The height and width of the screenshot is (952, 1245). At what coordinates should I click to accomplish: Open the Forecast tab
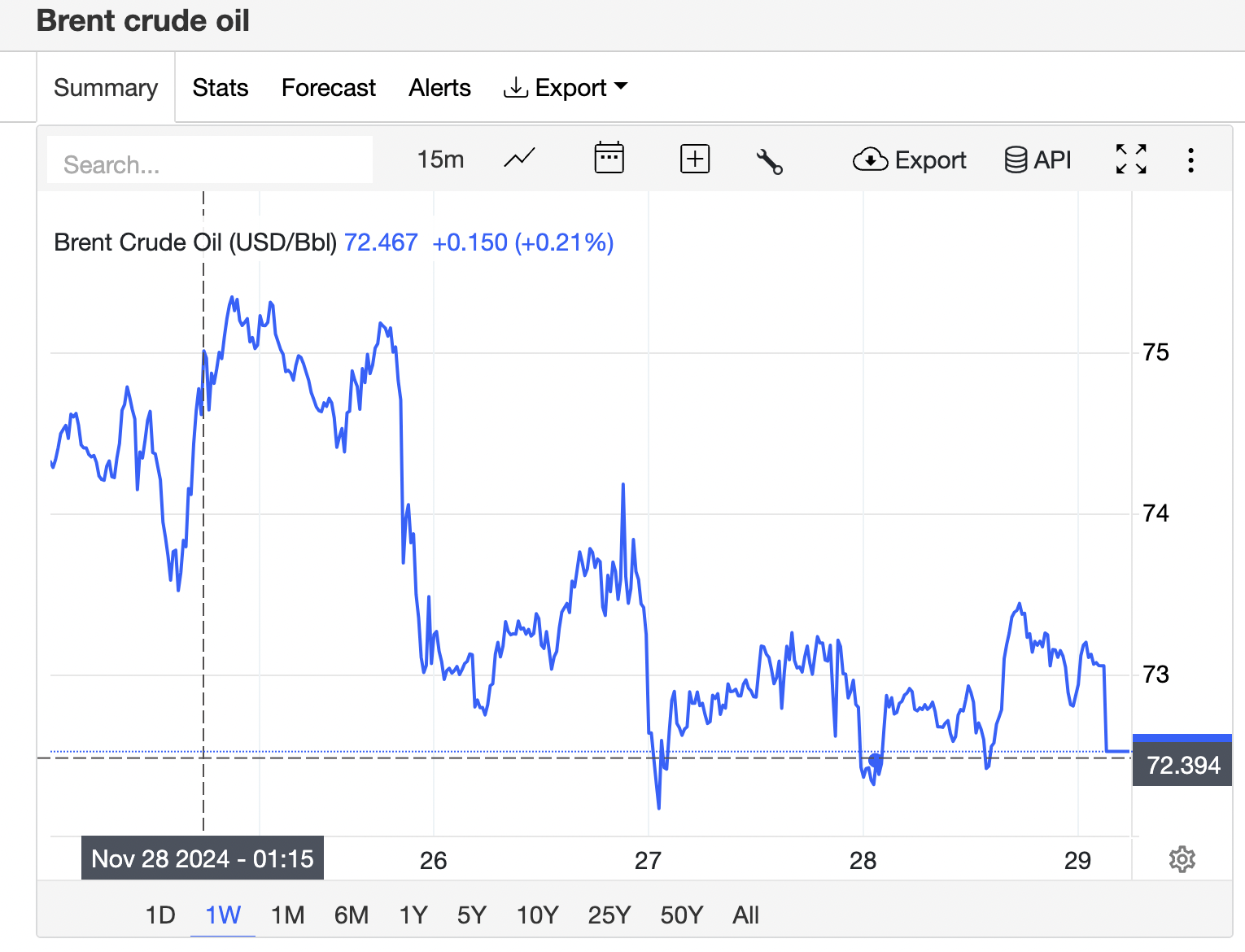point(329,88)
